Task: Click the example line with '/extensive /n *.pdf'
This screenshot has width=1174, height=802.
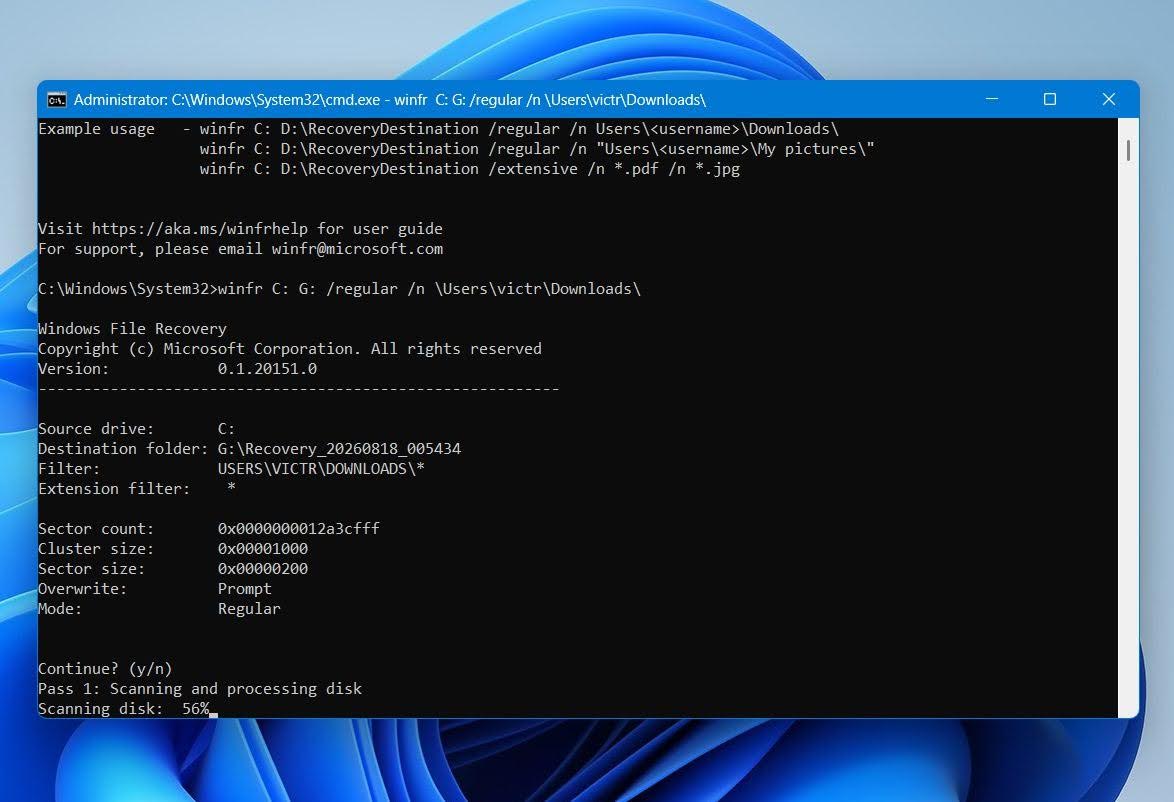Action: [469, 169]
